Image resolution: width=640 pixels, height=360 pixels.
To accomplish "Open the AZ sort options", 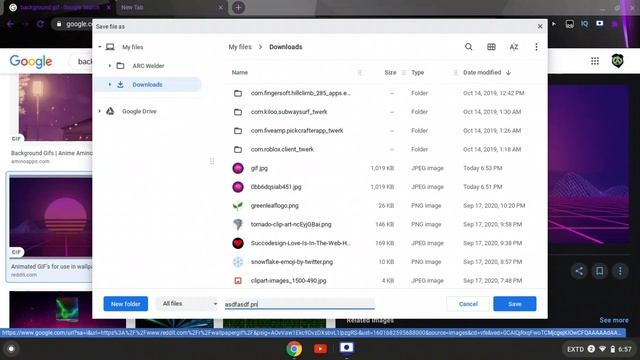I will 514,47.
